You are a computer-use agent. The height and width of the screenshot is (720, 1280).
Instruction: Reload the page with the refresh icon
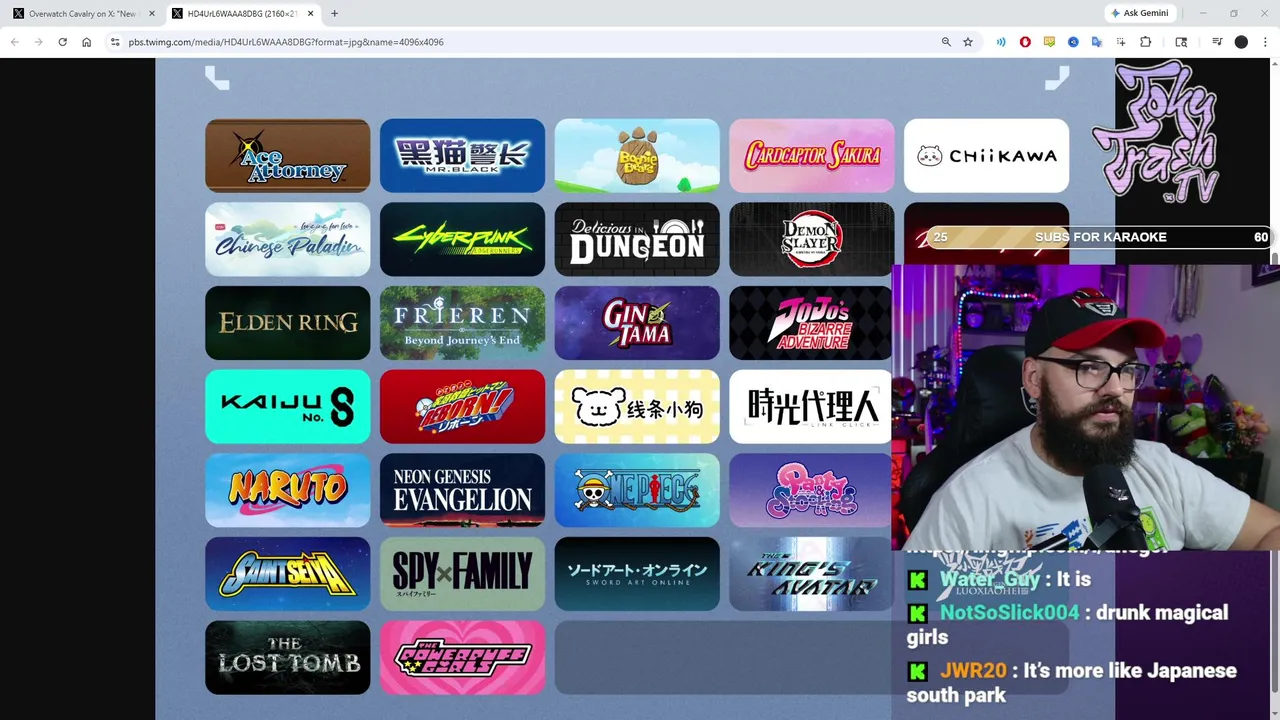62,42
